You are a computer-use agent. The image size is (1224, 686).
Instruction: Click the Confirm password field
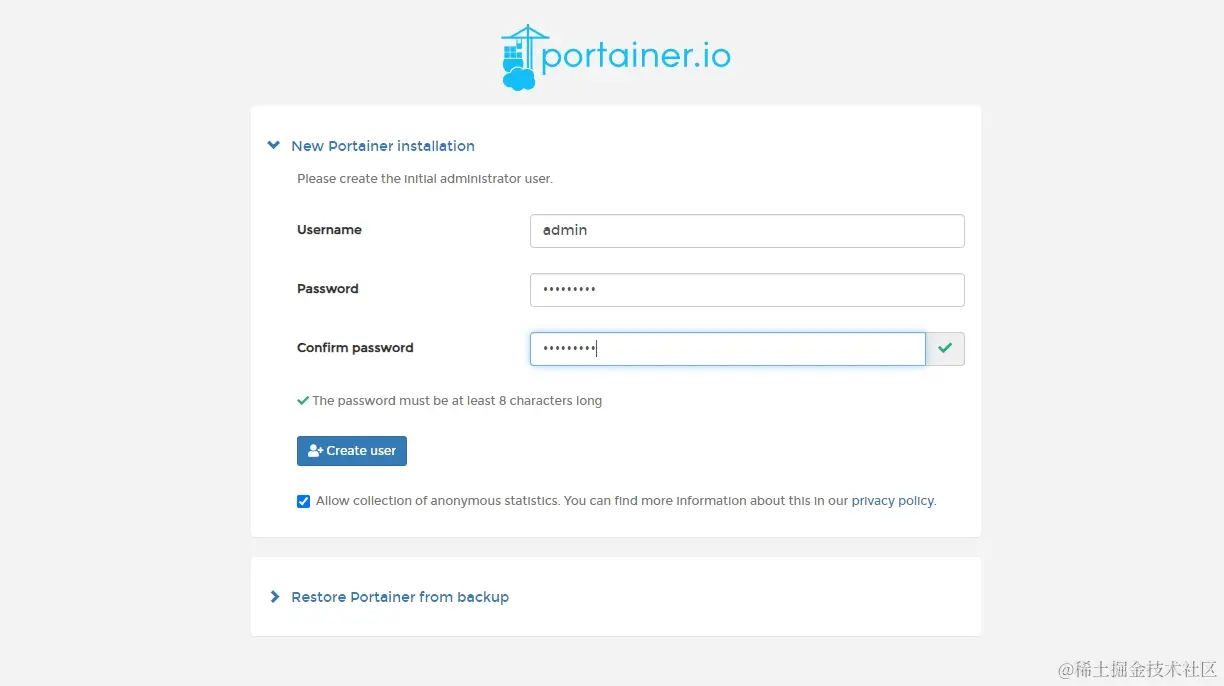tap(728, 349)
